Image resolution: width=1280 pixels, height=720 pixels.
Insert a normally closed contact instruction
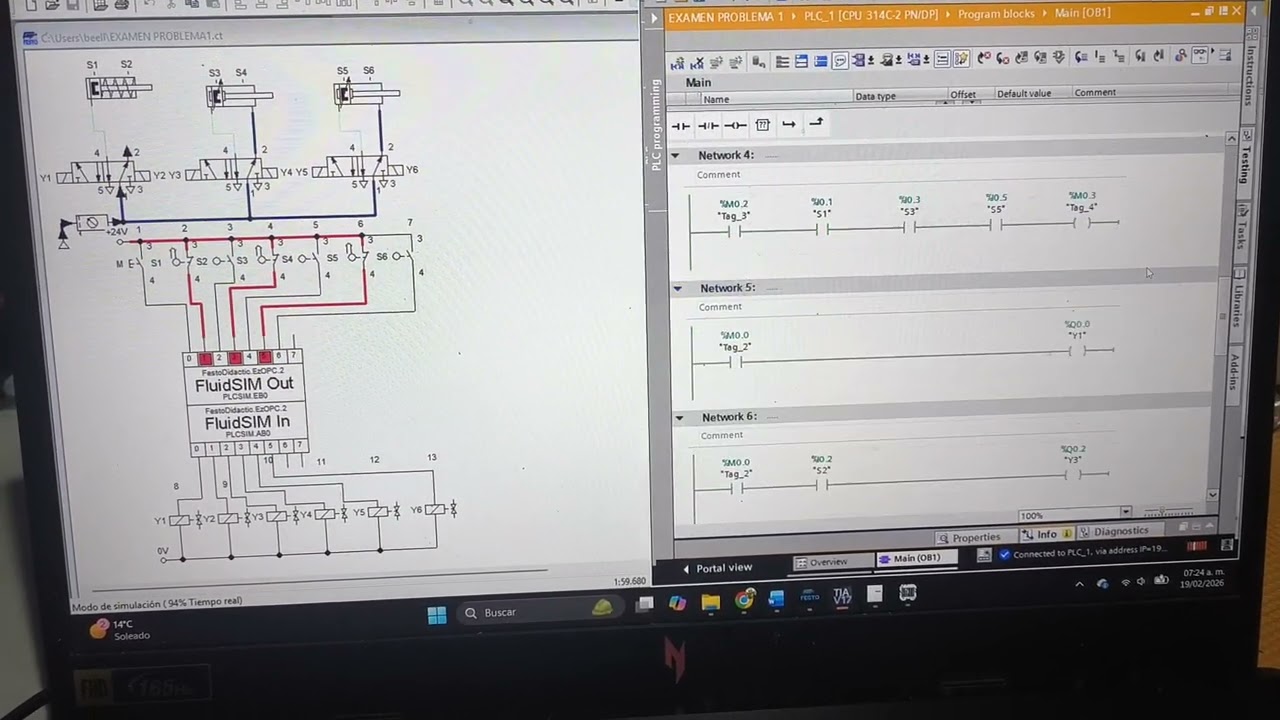[708, 126]
